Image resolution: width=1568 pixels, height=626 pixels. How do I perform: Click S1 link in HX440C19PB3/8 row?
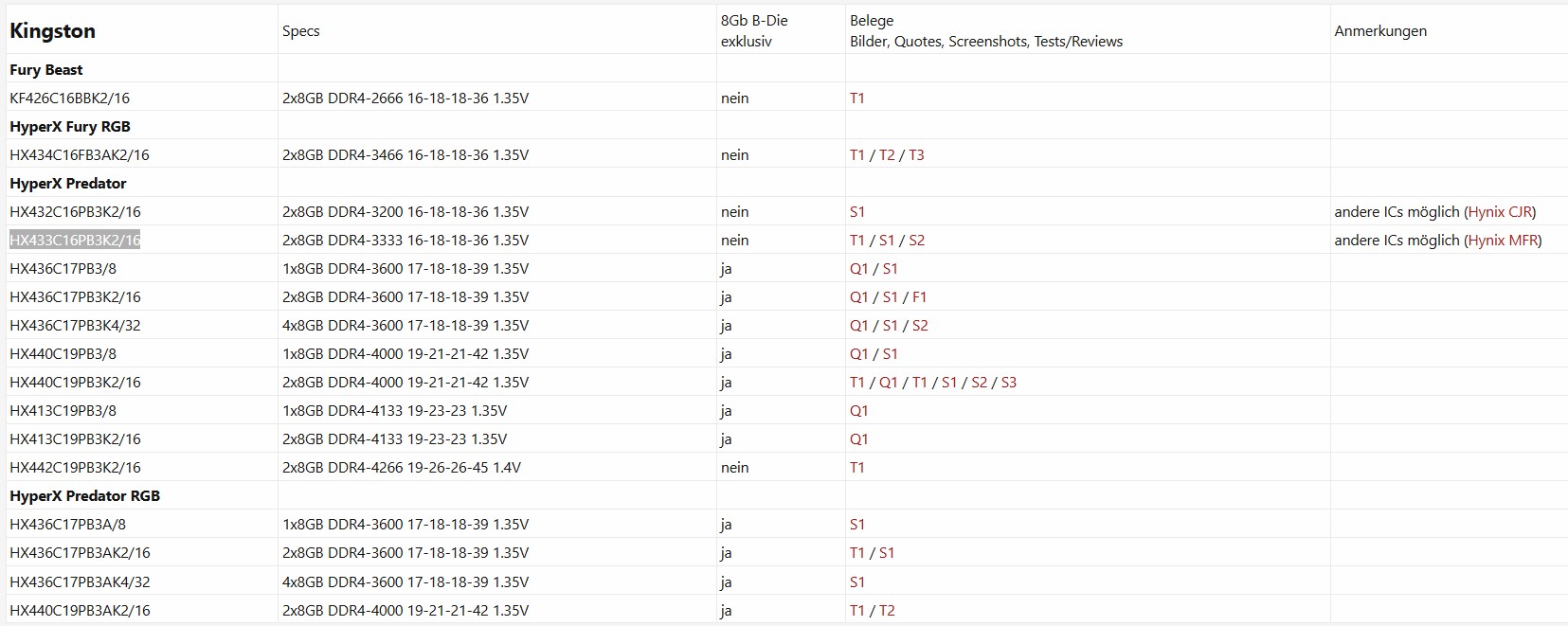click(890, 354)
